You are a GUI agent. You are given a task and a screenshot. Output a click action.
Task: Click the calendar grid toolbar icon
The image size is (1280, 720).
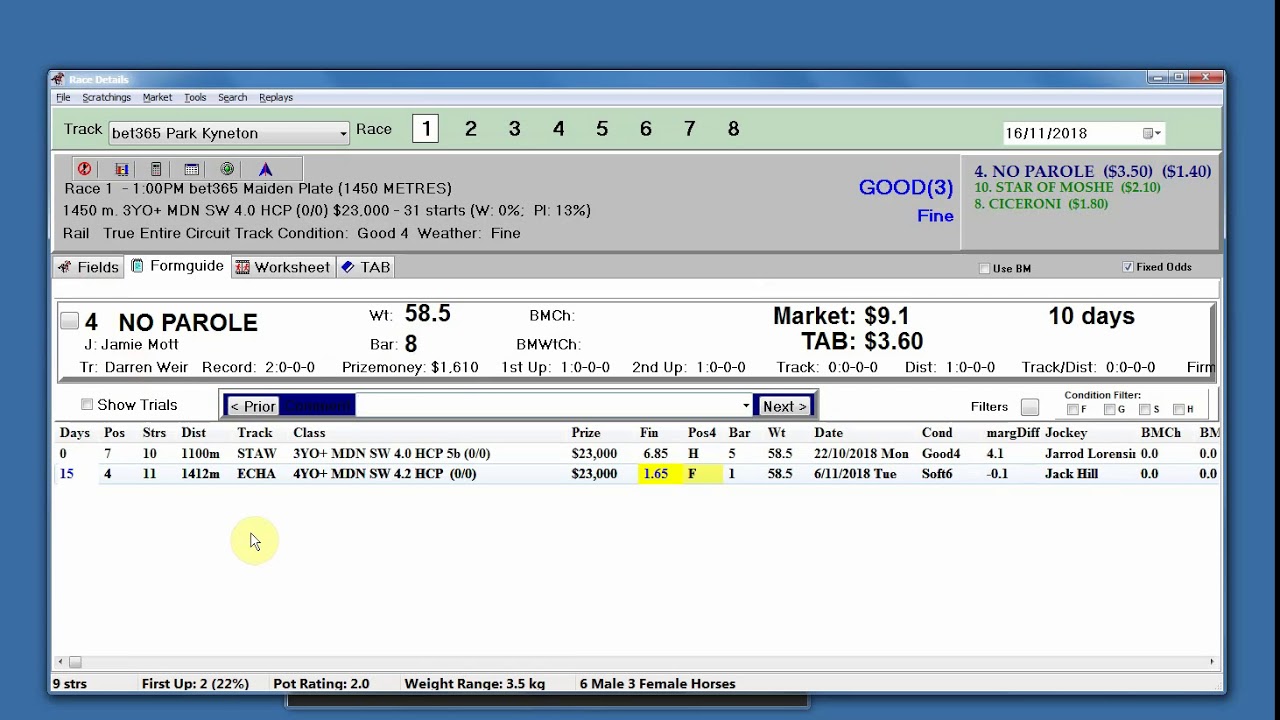coord(192,169)
